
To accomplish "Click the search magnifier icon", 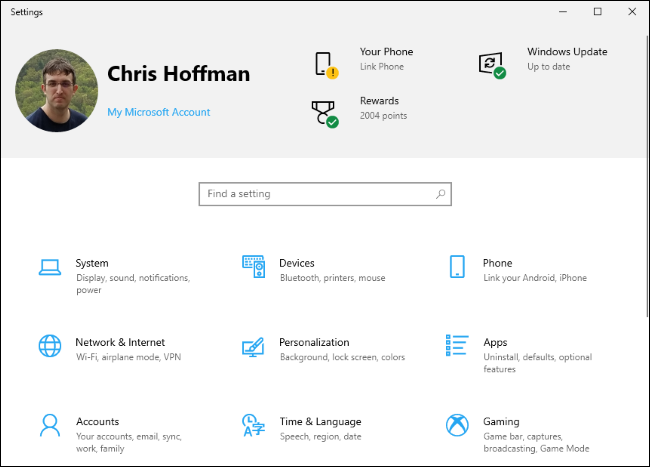I will [x=440, y=194].
